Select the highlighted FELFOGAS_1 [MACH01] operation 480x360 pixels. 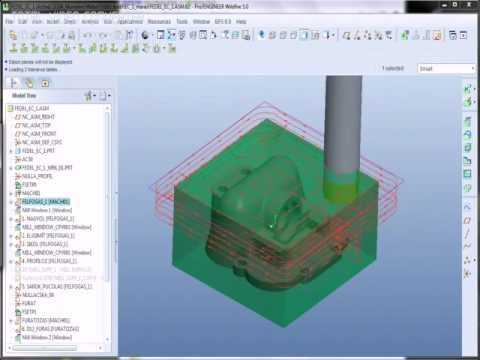coord(45,202)
